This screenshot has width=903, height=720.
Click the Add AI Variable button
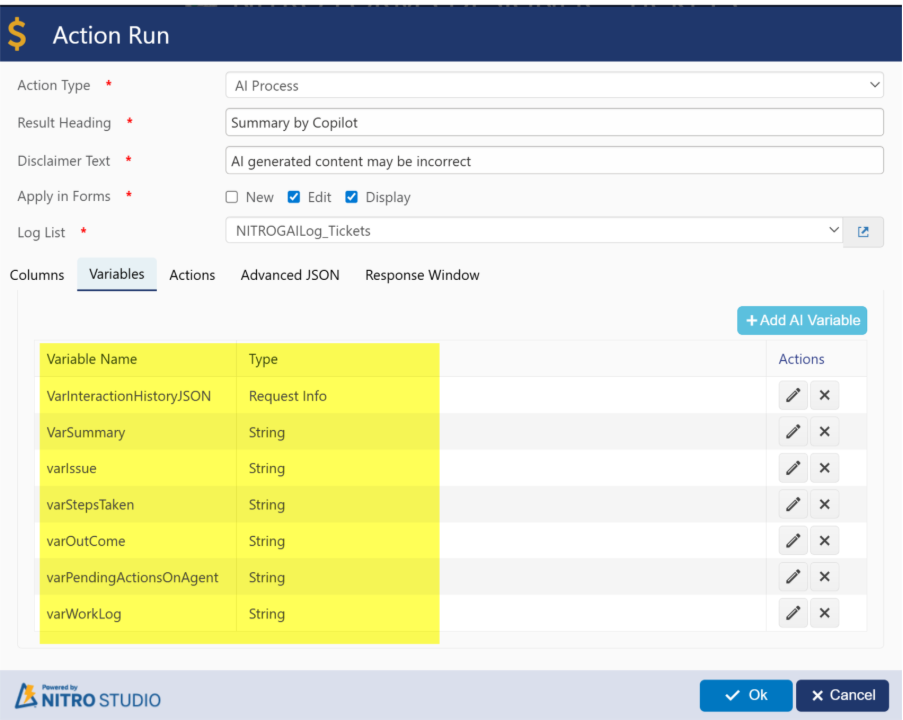pyautogui.click(x=802, y=320)
